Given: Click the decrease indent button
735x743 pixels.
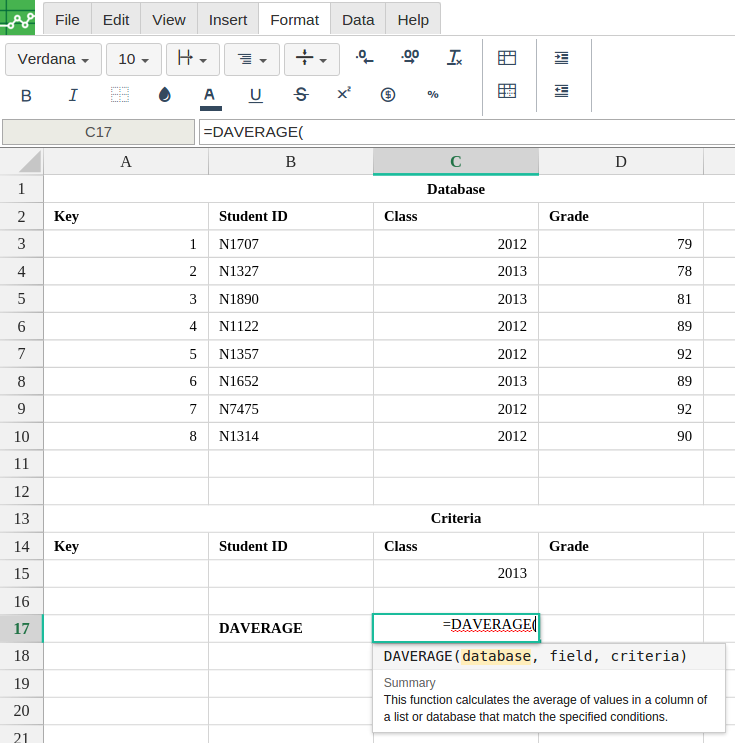Looking at the screenshot, I should coord(562,91).
